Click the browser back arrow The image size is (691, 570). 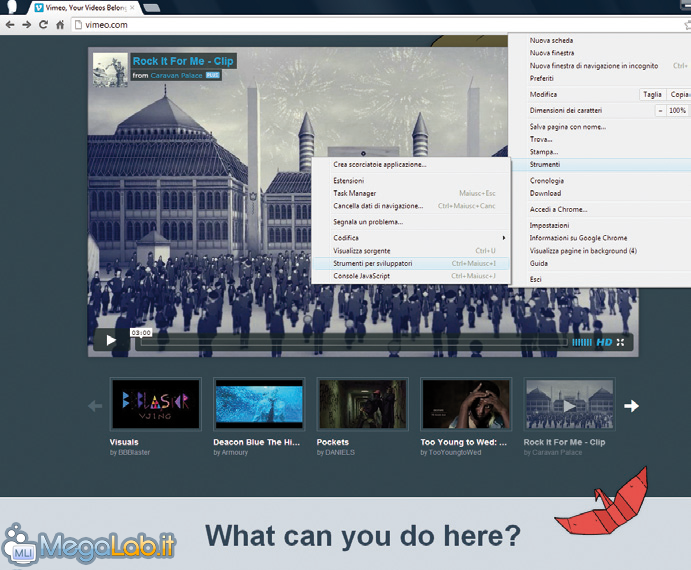point(10,25)
